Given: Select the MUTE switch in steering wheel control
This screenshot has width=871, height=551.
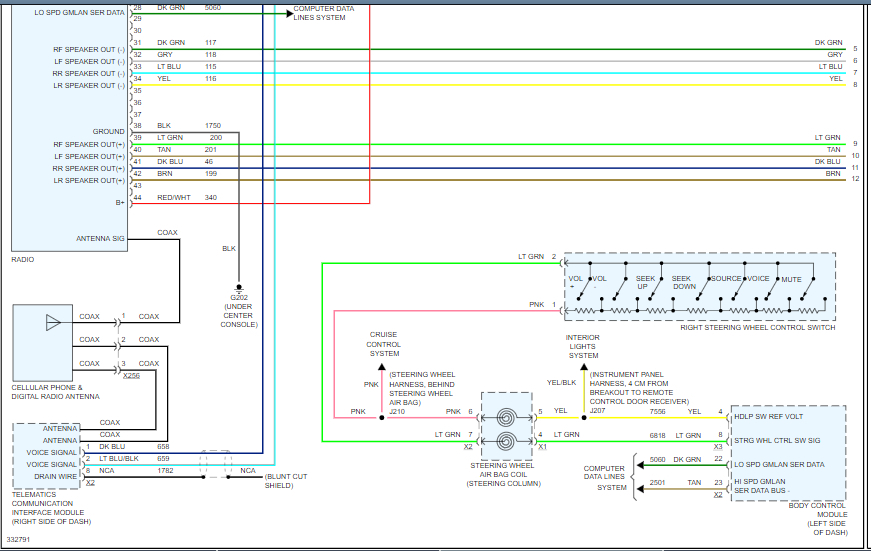Looking at the screenshot, I should (x=792, y=279).
